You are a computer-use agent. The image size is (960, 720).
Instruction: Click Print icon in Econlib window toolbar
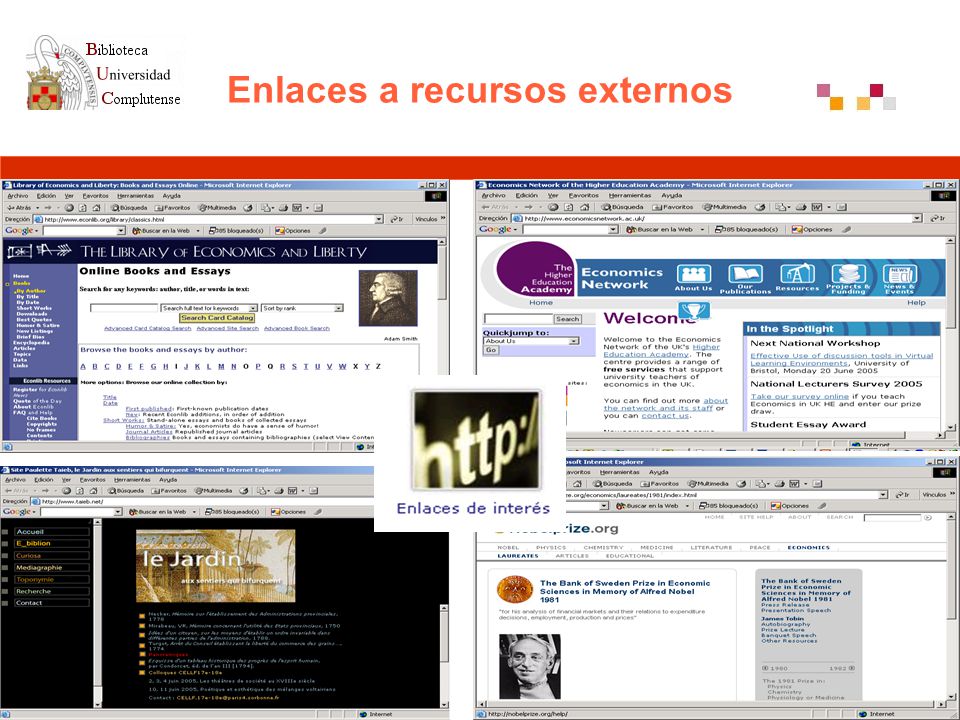283,208
